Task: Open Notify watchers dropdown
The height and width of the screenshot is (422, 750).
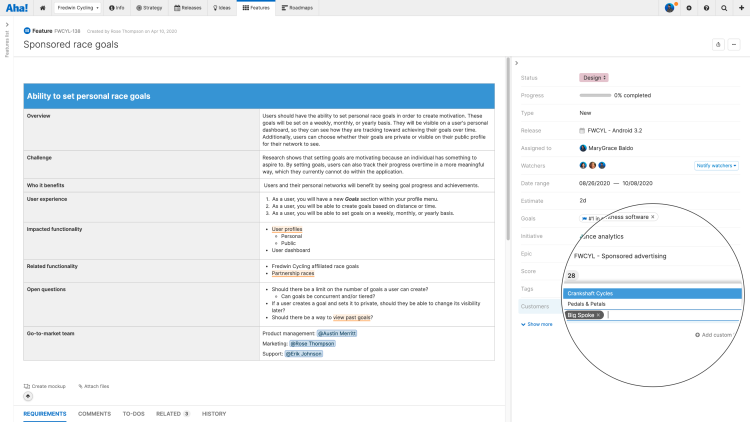Action: point(716,166)
